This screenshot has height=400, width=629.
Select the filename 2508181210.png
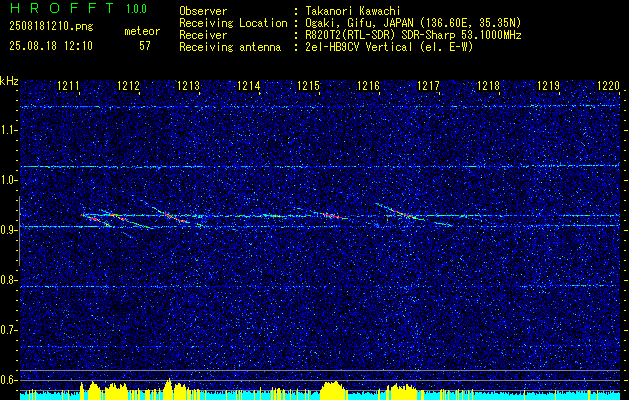pos(51,27)
